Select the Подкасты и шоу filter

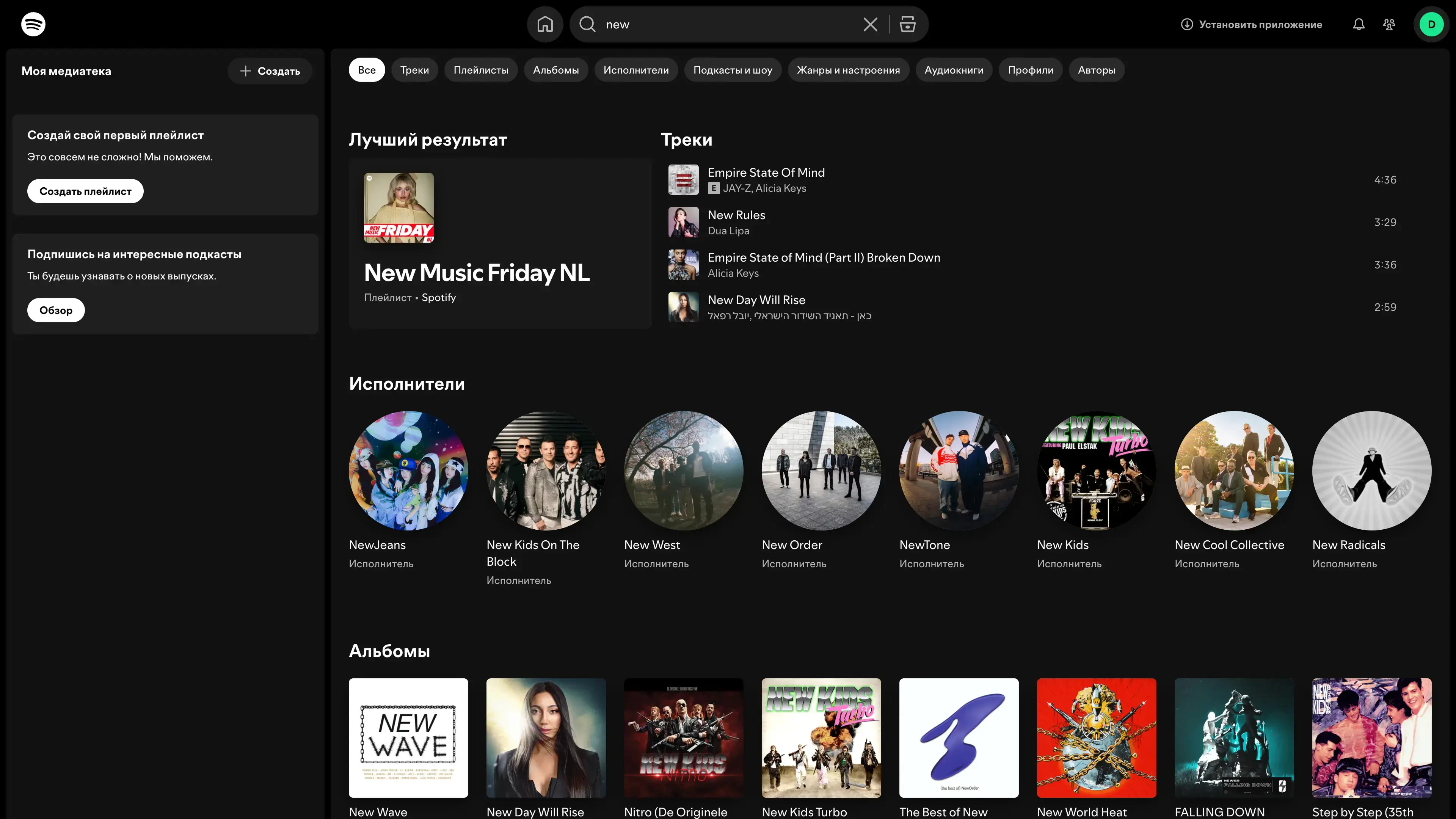coord(732,70)
